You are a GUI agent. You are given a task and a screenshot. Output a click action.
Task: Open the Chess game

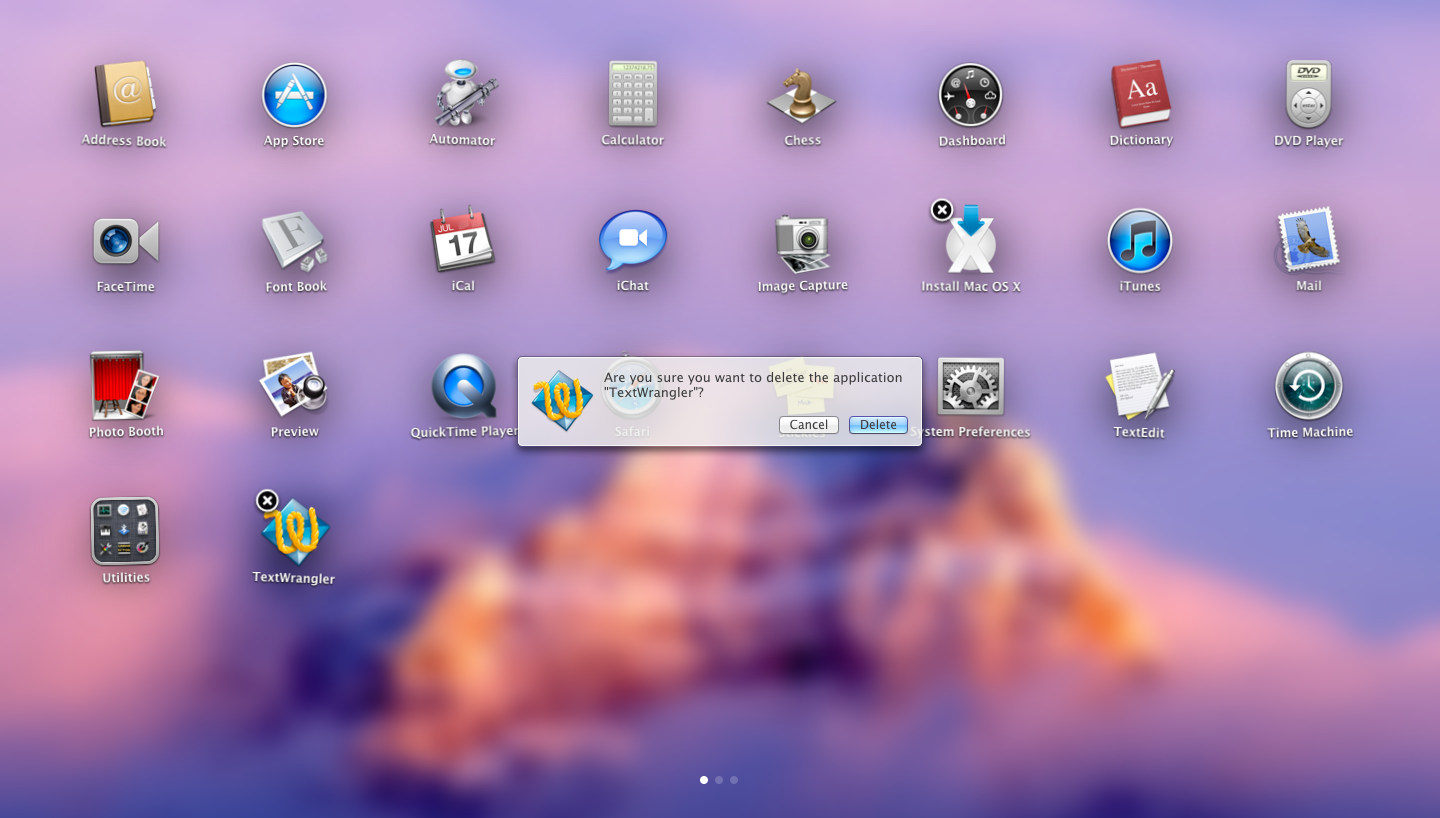[x=802, y=95]
